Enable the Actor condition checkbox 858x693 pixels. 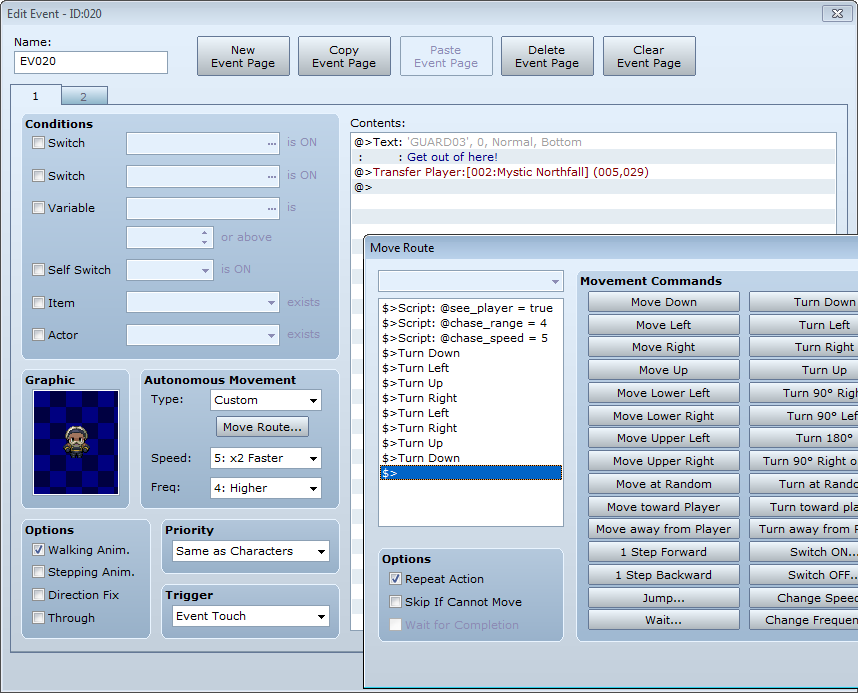tap(38, 335)
